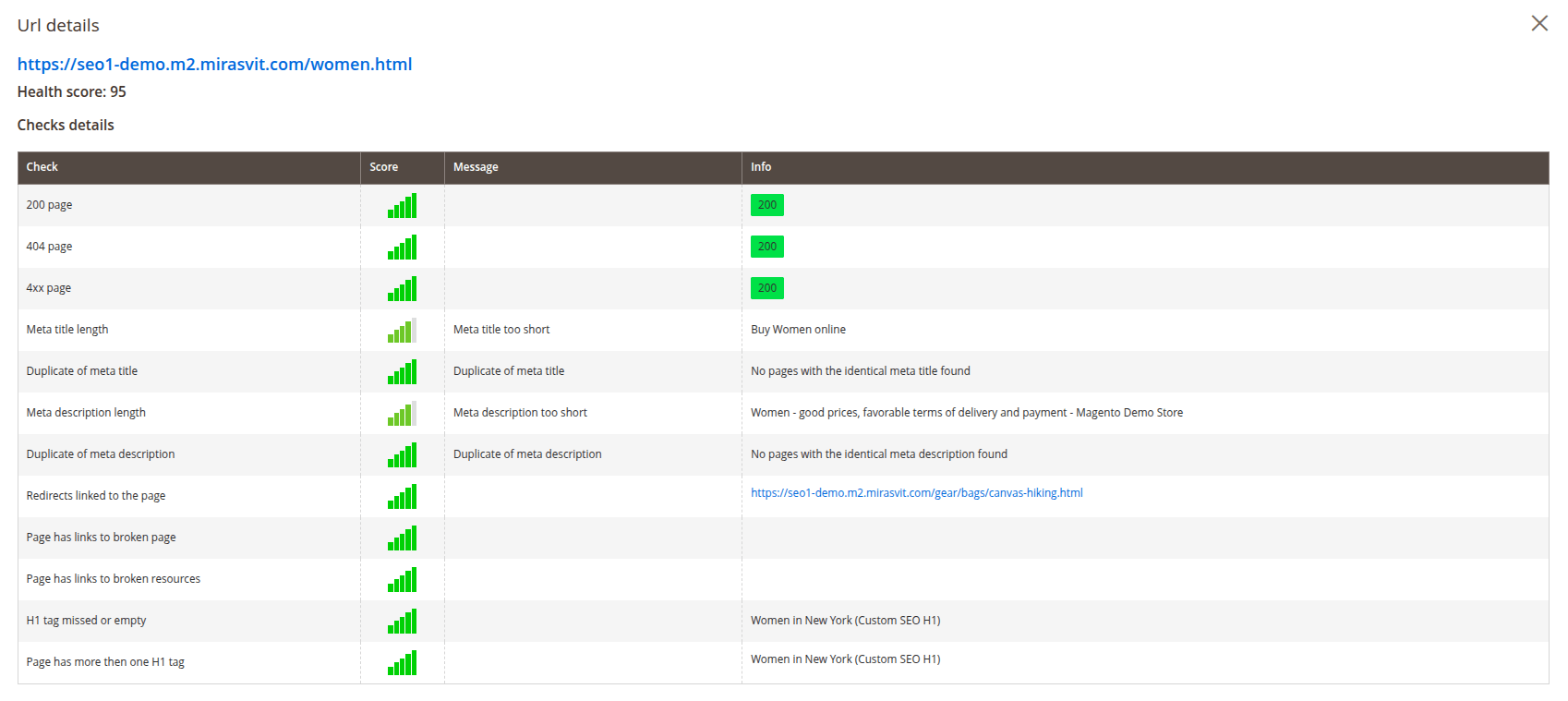Select the '200 page' check name

[x=49, y=205]
